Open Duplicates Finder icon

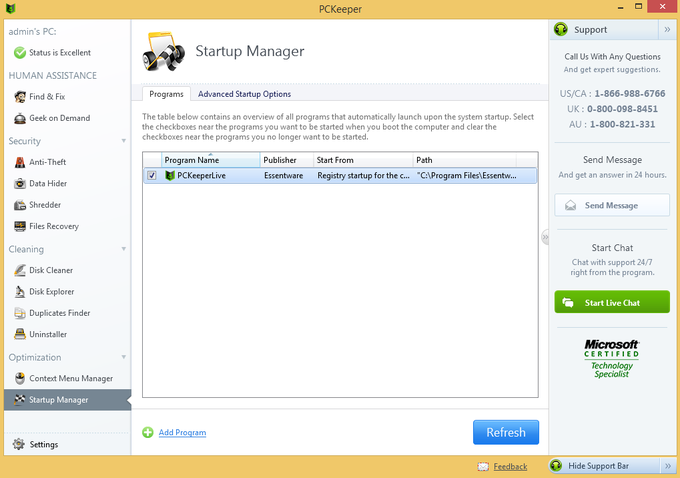coord(20,313)
